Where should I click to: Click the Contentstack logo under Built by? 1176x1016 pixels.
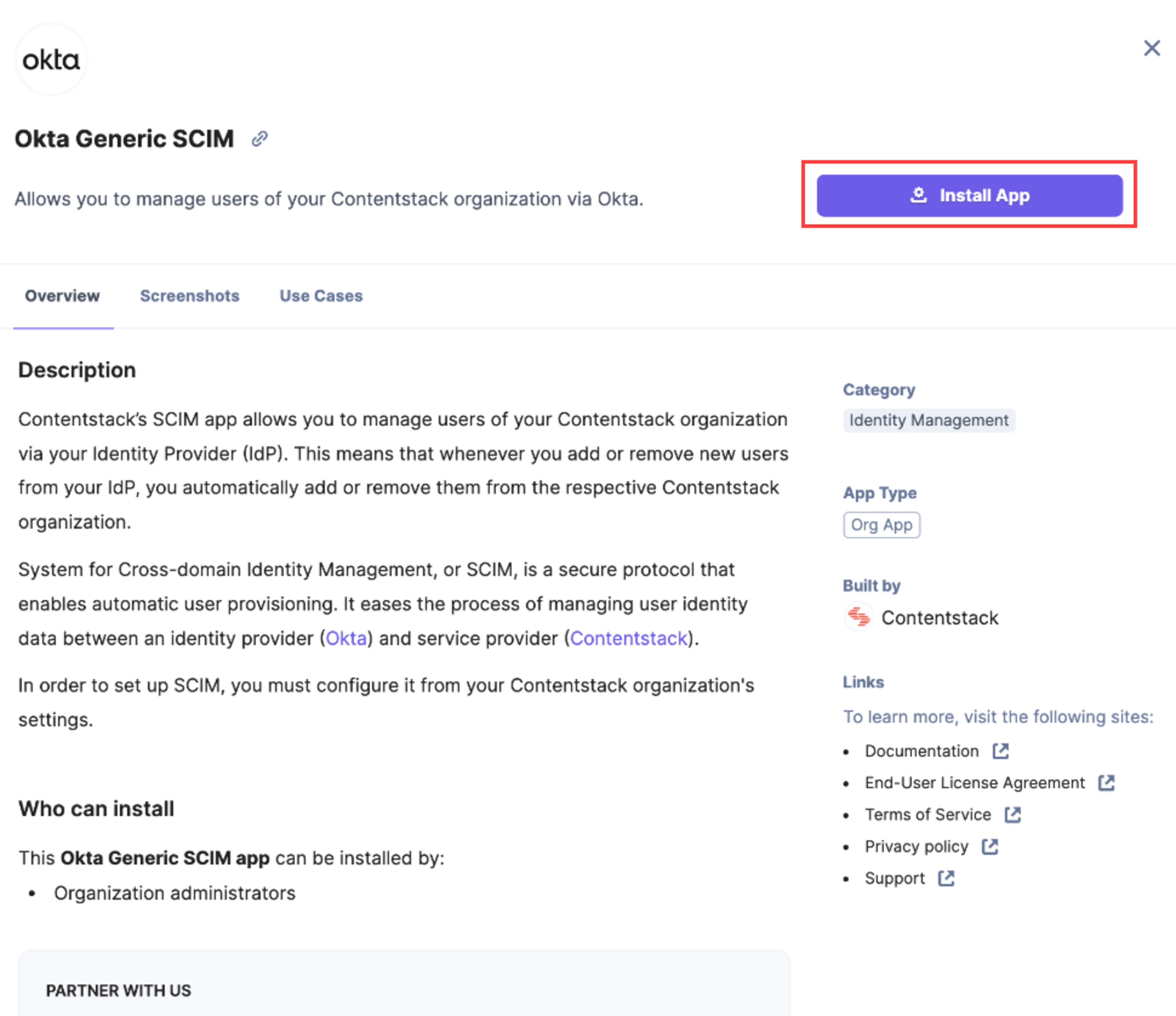(859, 617)
